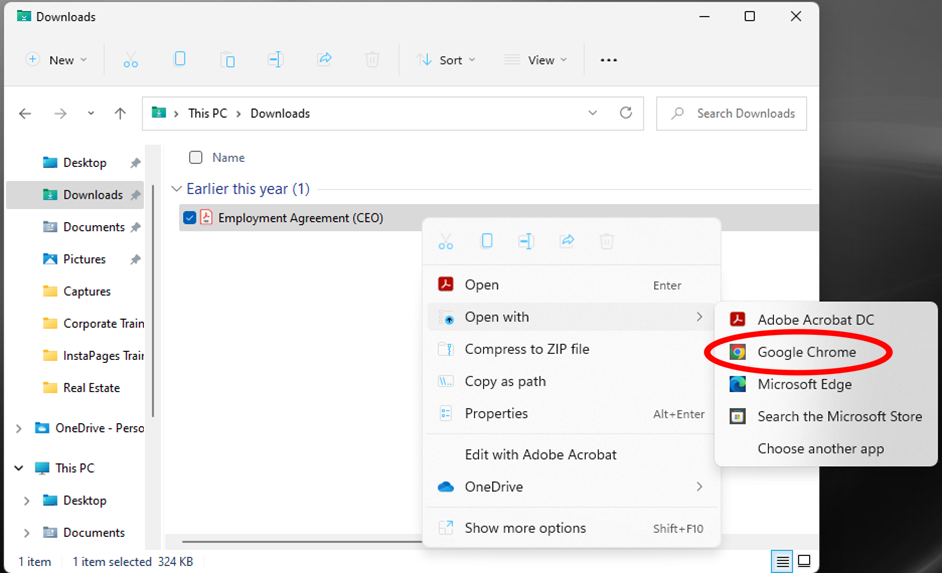Click the Name column header
Image resolution: width=942 pixels, height=573 pixels.
click(228, 157)
